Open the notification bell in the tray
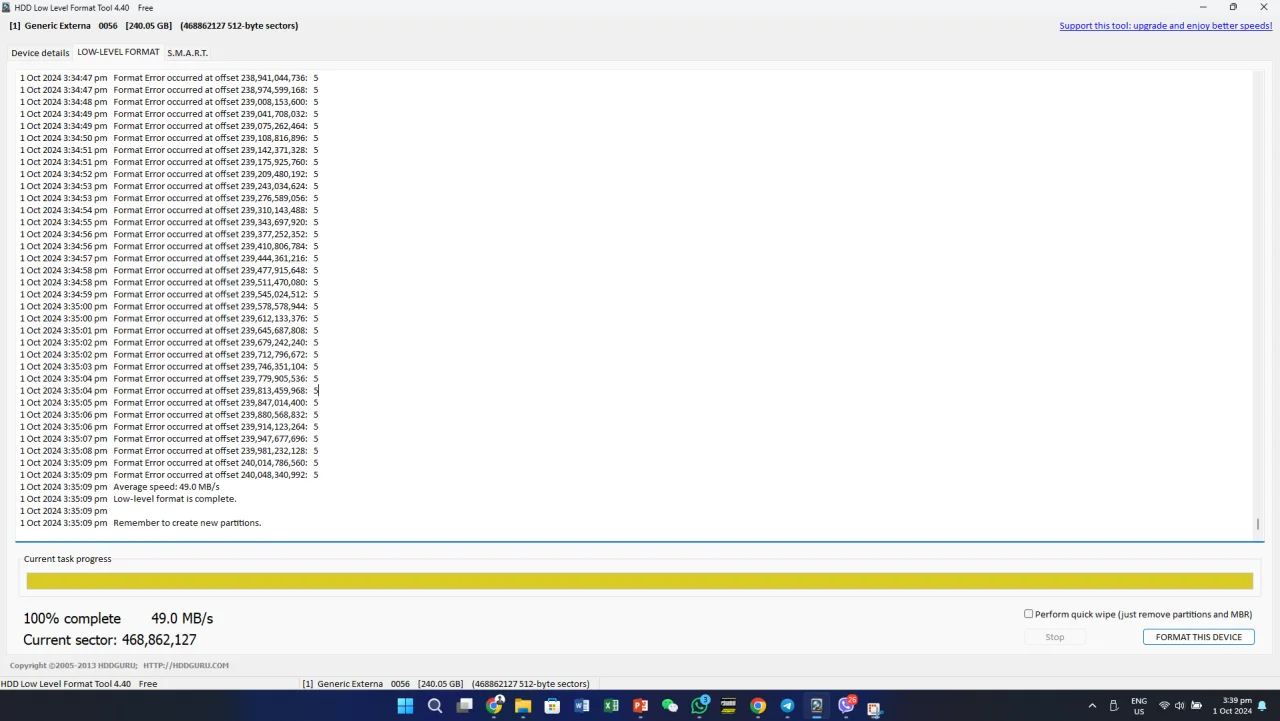Viewport: 1280px width, 721px height. 1262,706
